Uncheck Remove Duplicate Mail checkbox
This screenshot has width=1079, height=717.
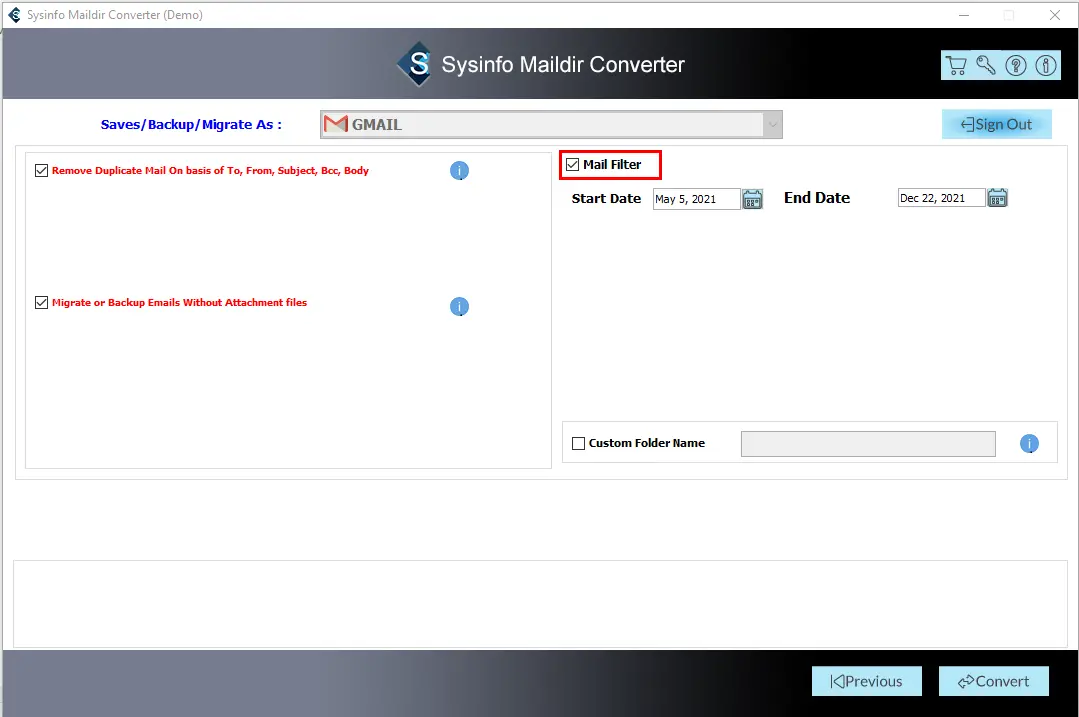pyautogui.click(x=41, y=171)
